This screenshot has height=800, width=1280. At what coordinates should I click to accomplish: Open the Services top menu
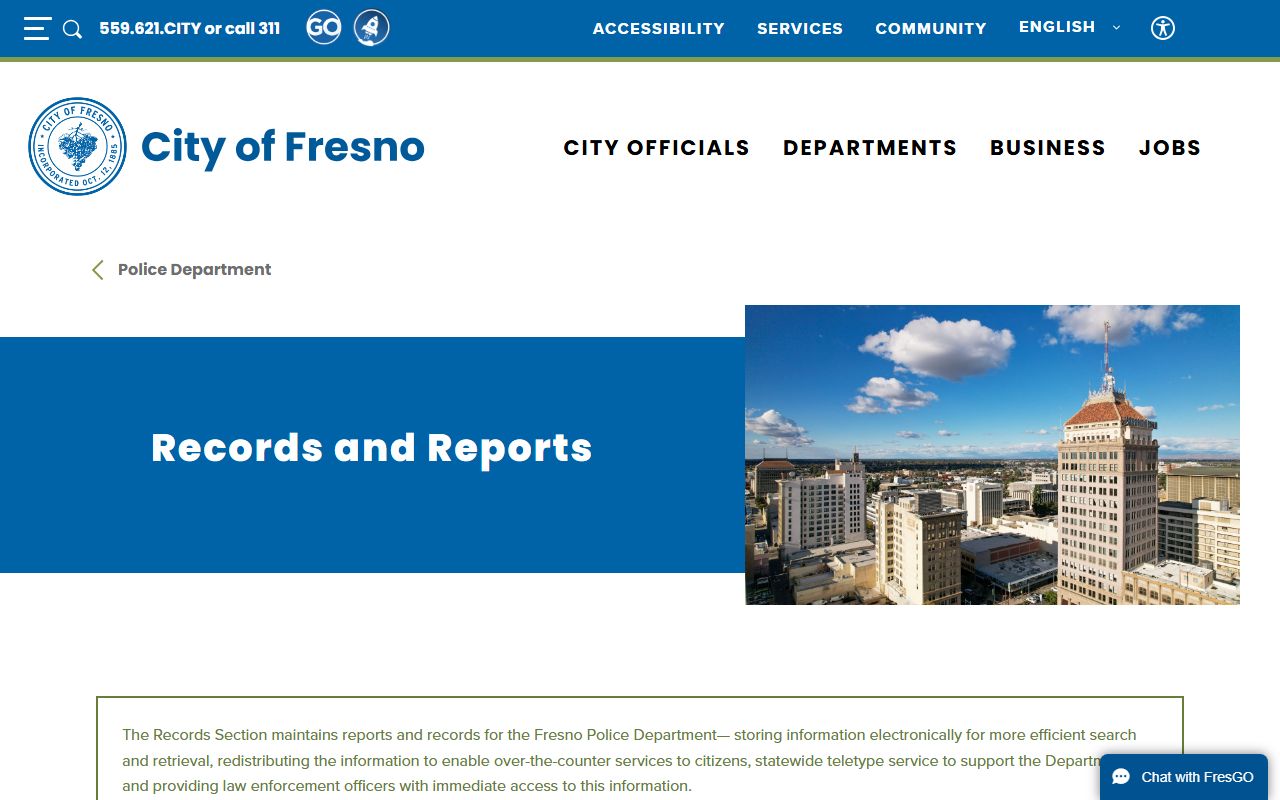pyautogui.click(x=800, y=29)
